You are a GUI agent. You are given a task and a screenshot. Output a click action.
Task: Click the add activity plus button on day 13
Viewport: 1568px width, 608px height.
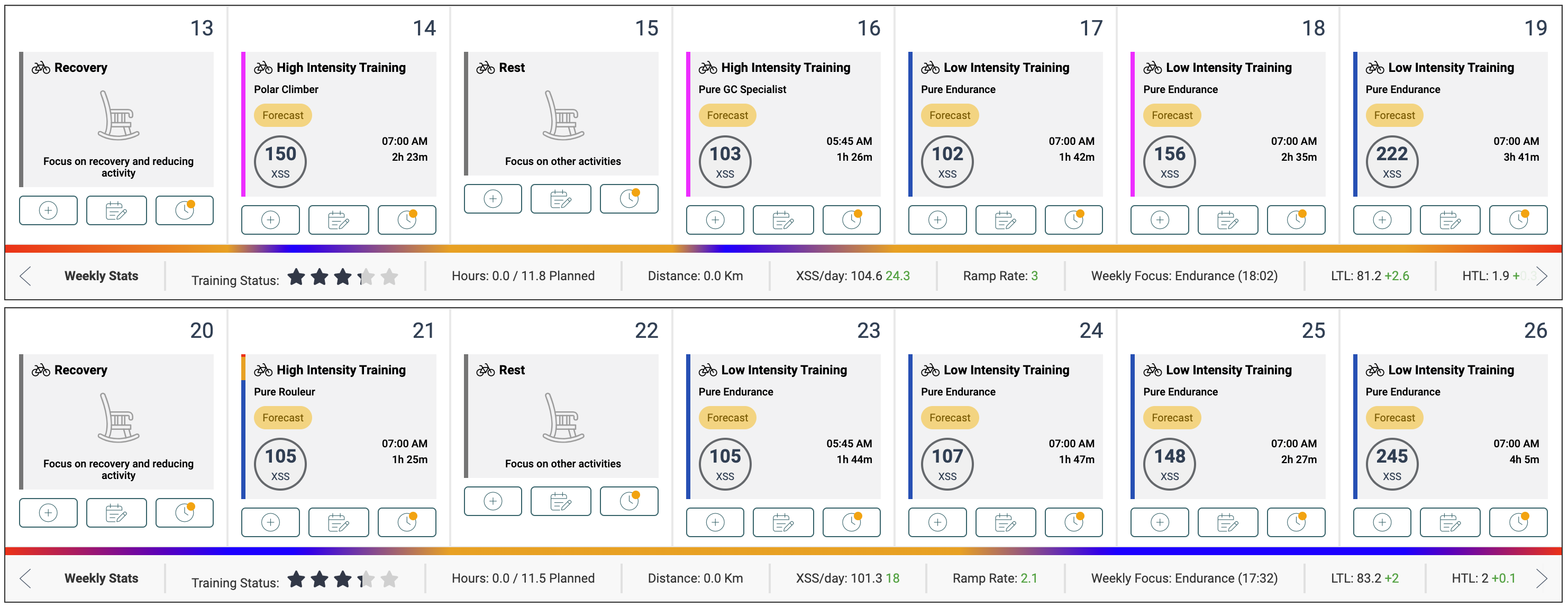pyautogui.click(x=48, y=210)
